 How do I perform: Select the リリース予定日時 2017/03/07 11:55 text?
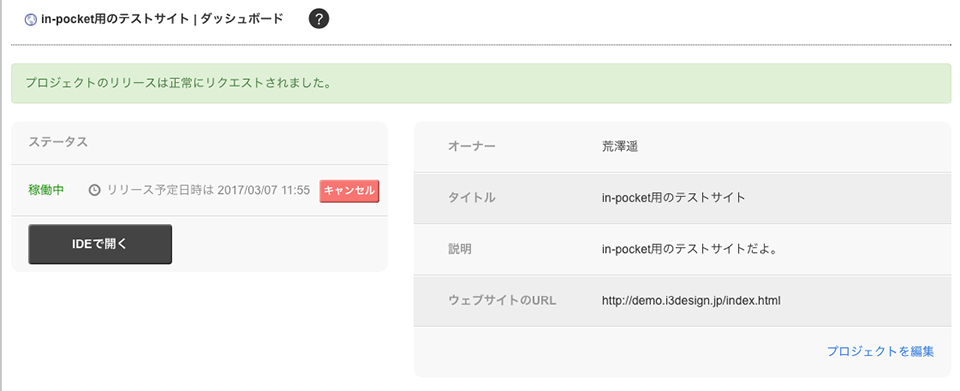(208, 190)
